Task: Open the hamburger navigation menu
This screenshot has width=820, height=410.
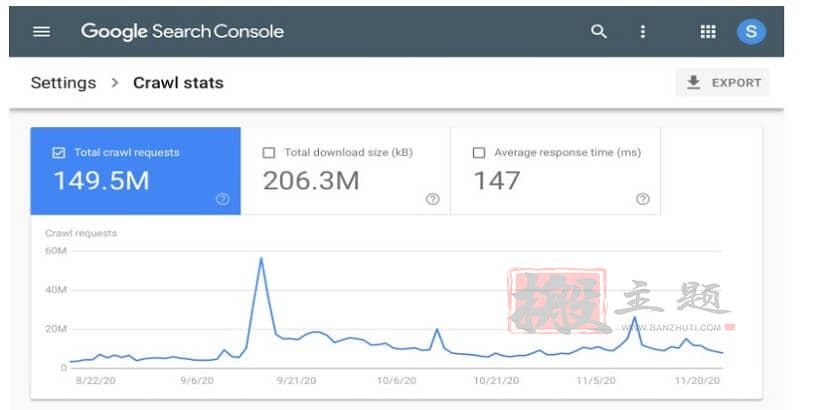Action: tap(42, 31)
